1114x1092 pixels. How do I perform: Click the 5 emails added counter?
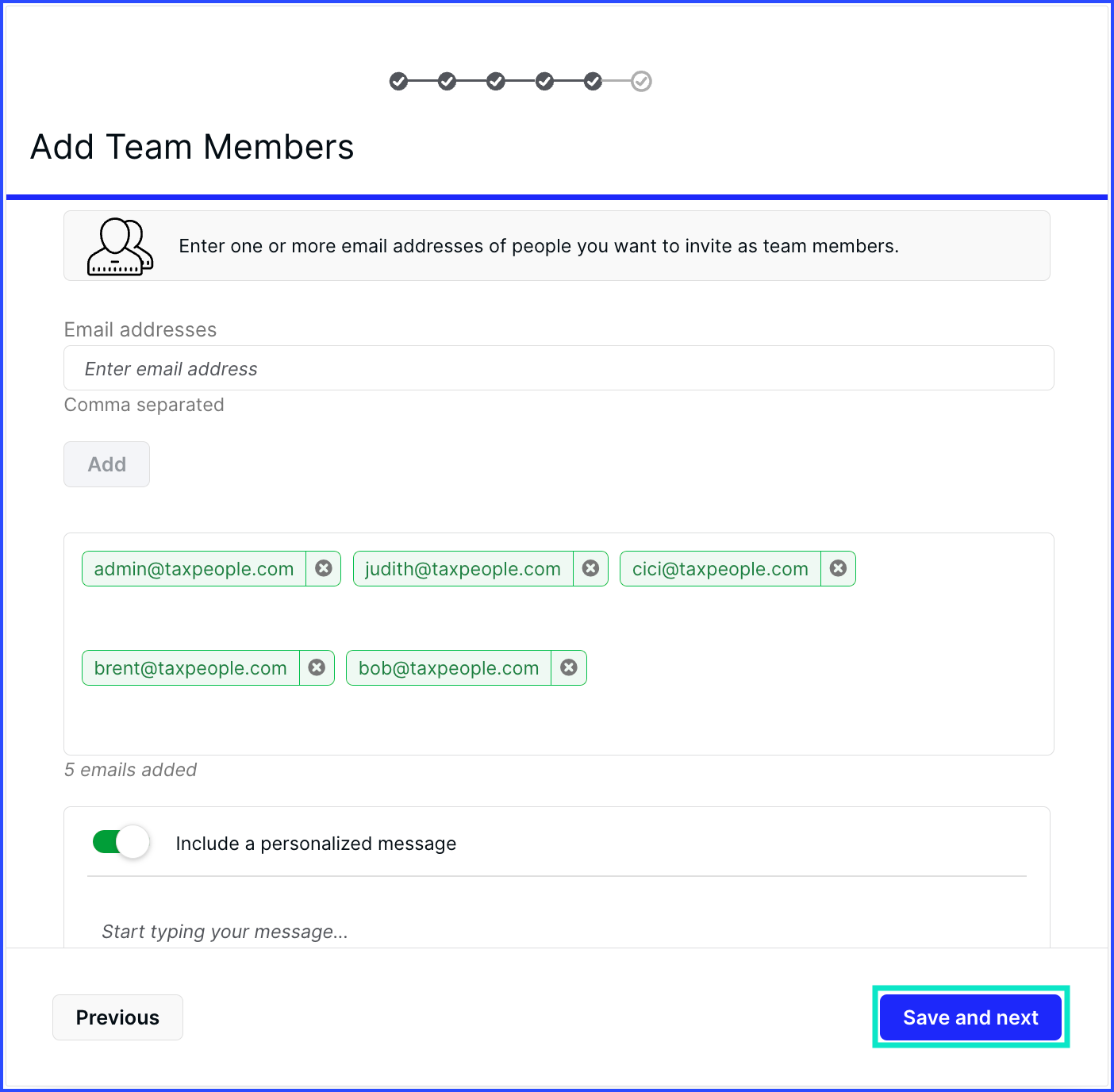click(130, 770)
